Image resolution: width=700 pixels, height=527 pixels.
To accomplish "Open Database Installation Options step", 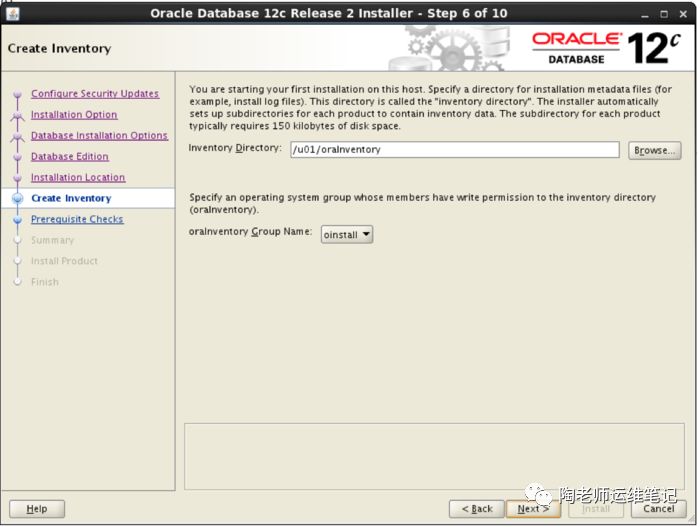I will (x=99, y=136).
